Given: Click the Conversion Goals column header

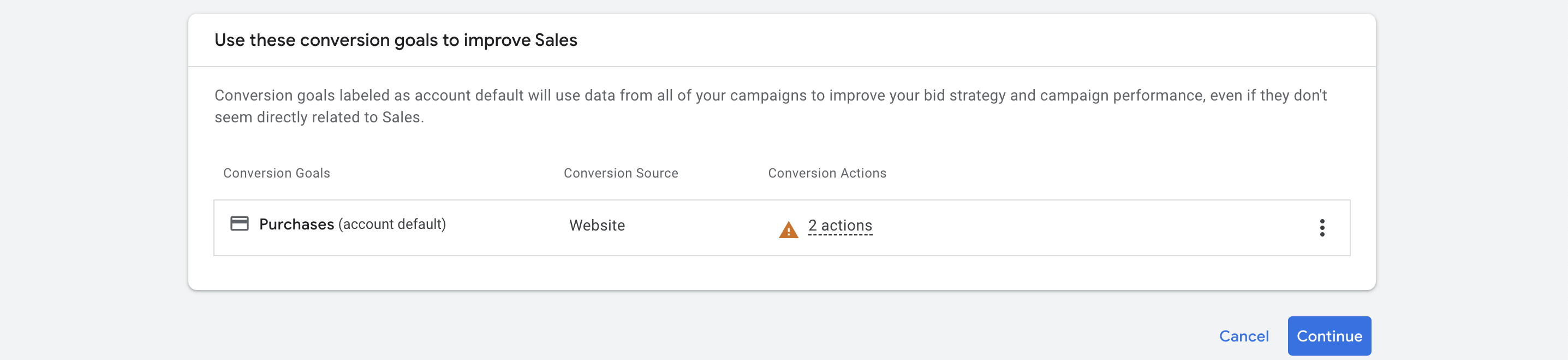Looking at the screenshot, I should click(x=276, y=173).
